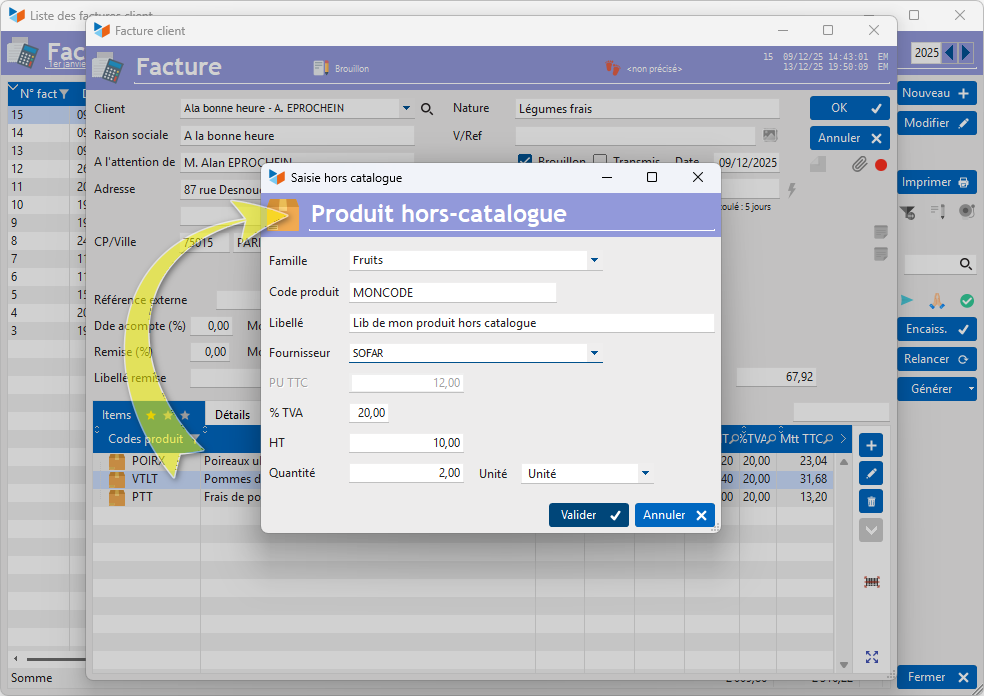
Task: Click the Valider button
Action: click(x=589, y=515)
